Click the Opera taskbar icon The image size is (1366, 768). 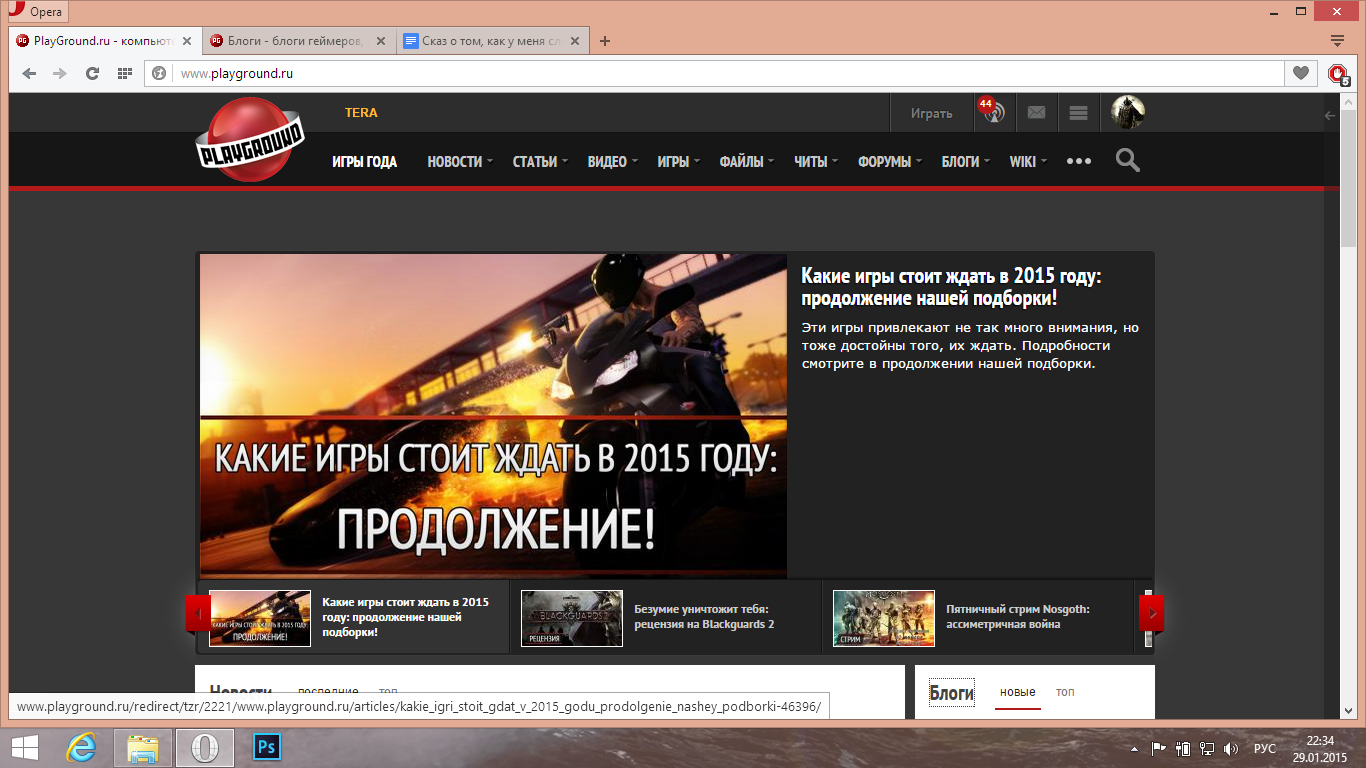tap(205, 747)
